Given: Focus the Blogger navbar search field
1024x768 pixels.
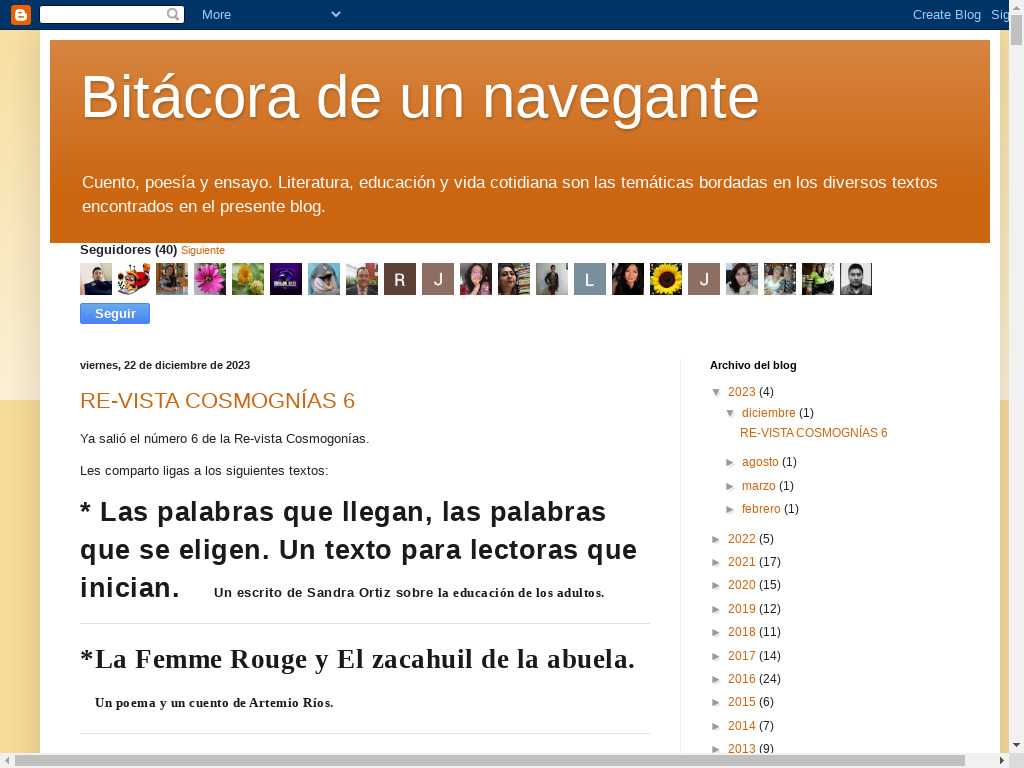Looking at the screenshot, I should (x=103, y=14).
